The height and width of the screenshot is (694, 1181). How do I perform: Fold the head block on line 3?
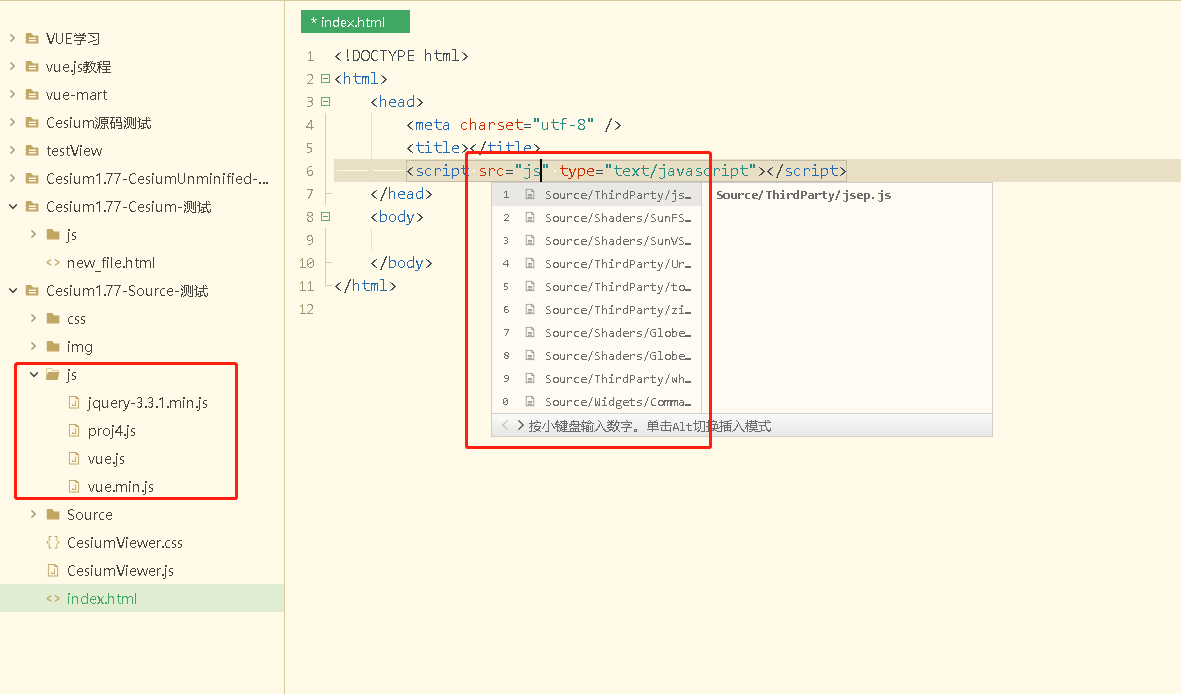point(325,101)
